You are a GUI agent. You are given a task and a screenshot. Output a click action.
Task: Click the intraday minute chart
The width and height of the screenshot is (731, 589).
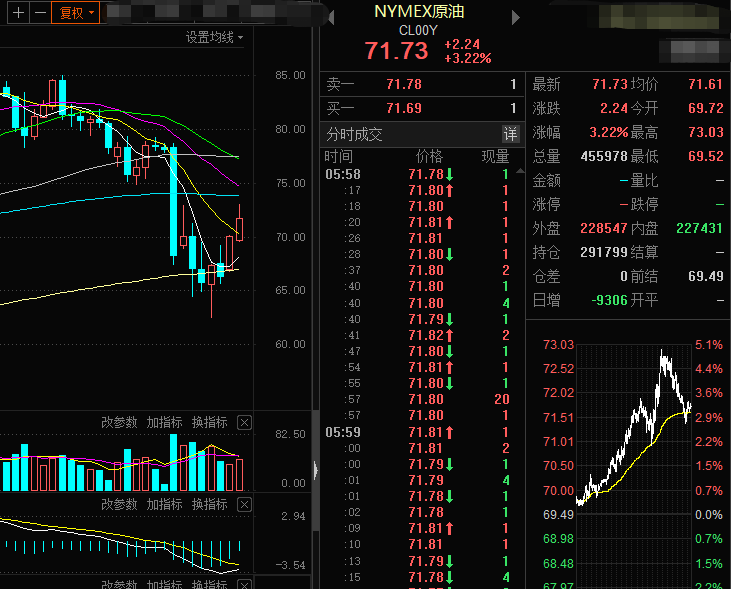tap(634, 464)
